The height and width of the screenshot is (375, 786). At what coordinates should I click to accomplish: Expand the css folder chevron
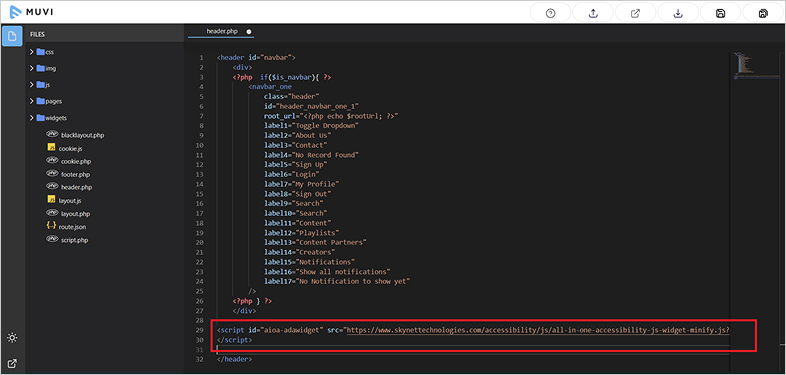[x=32, y=52]
